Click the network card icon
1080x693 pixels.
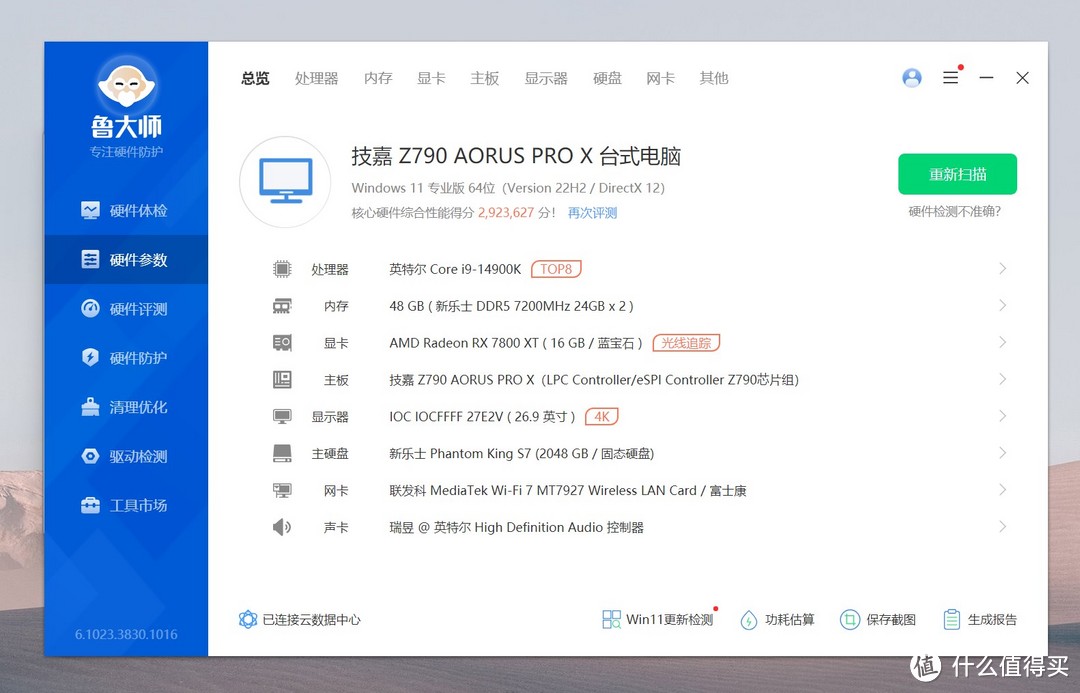(x=282, y=490)
